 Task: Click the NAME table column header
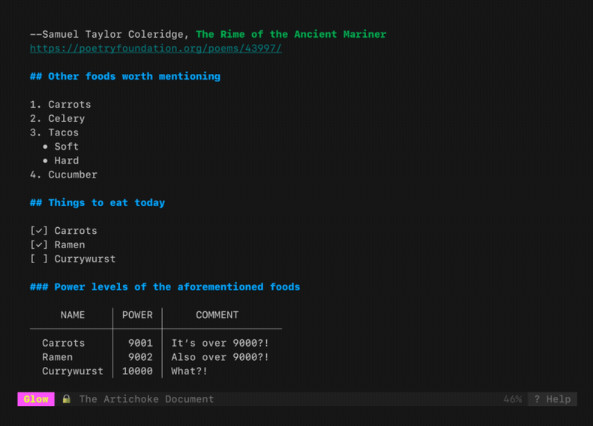click(73, 315)
